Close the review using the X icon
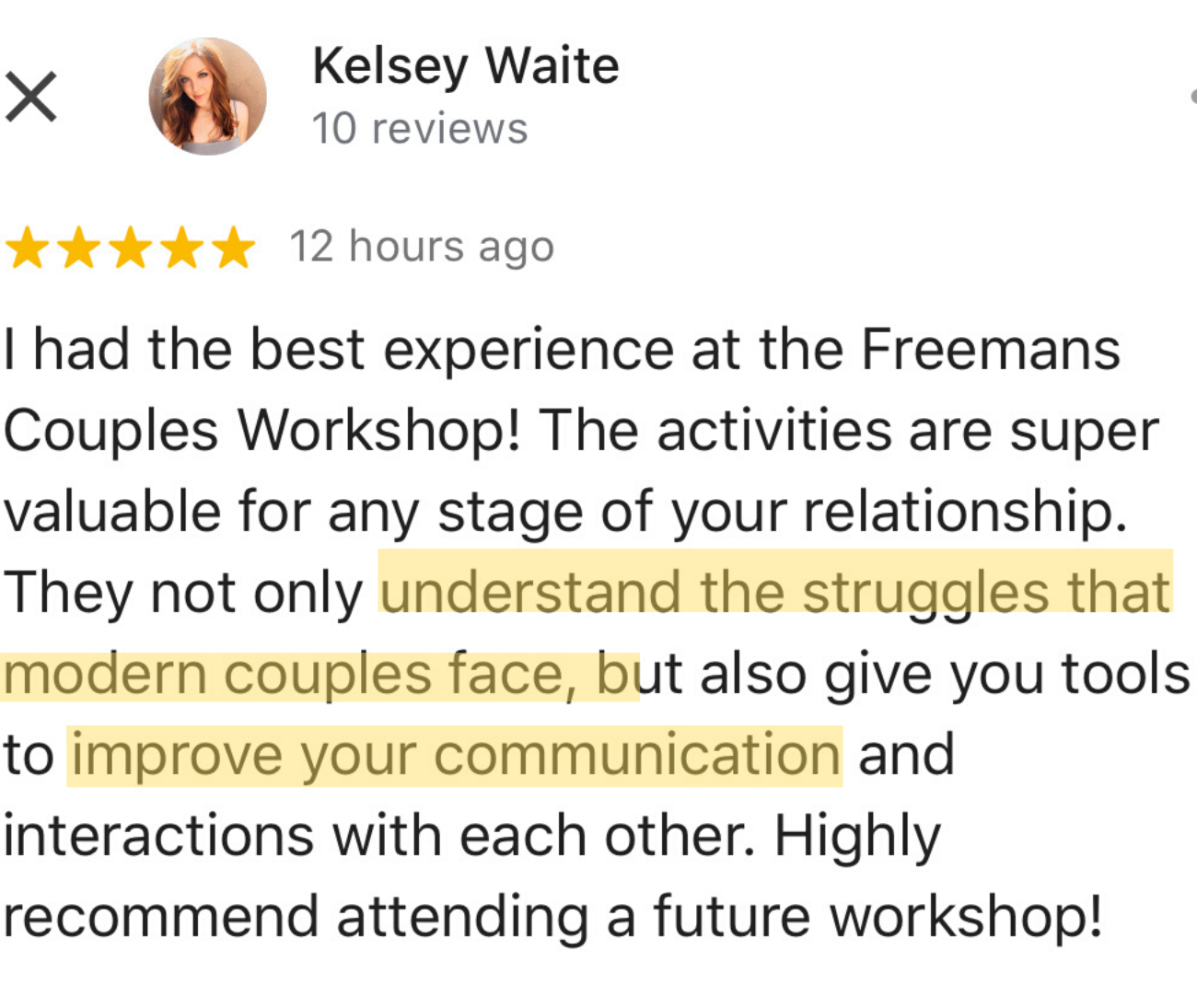Screen dimensions: 1197x1008 point(30,97)
